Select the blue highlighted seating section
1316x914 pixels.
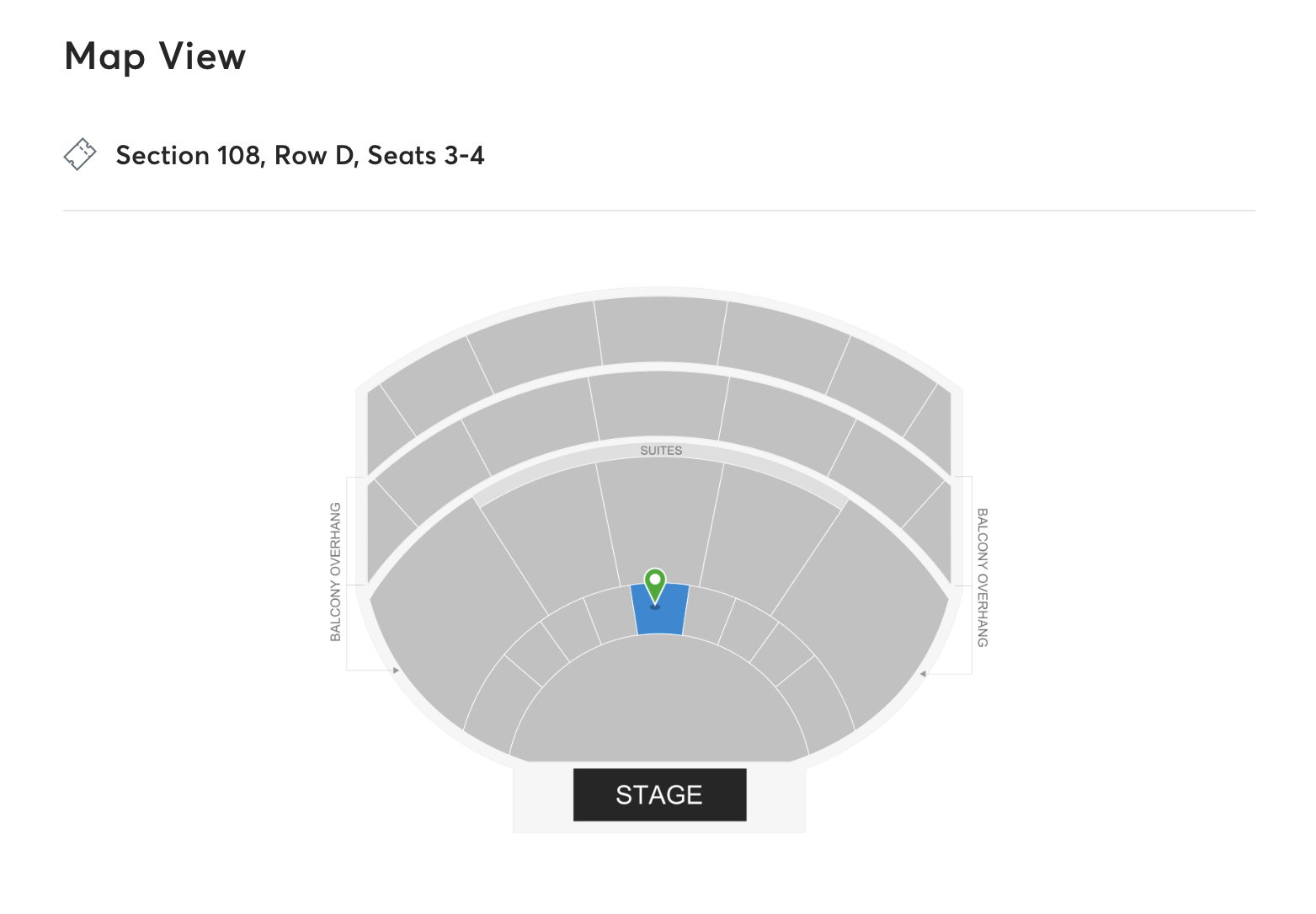point(660,610)
